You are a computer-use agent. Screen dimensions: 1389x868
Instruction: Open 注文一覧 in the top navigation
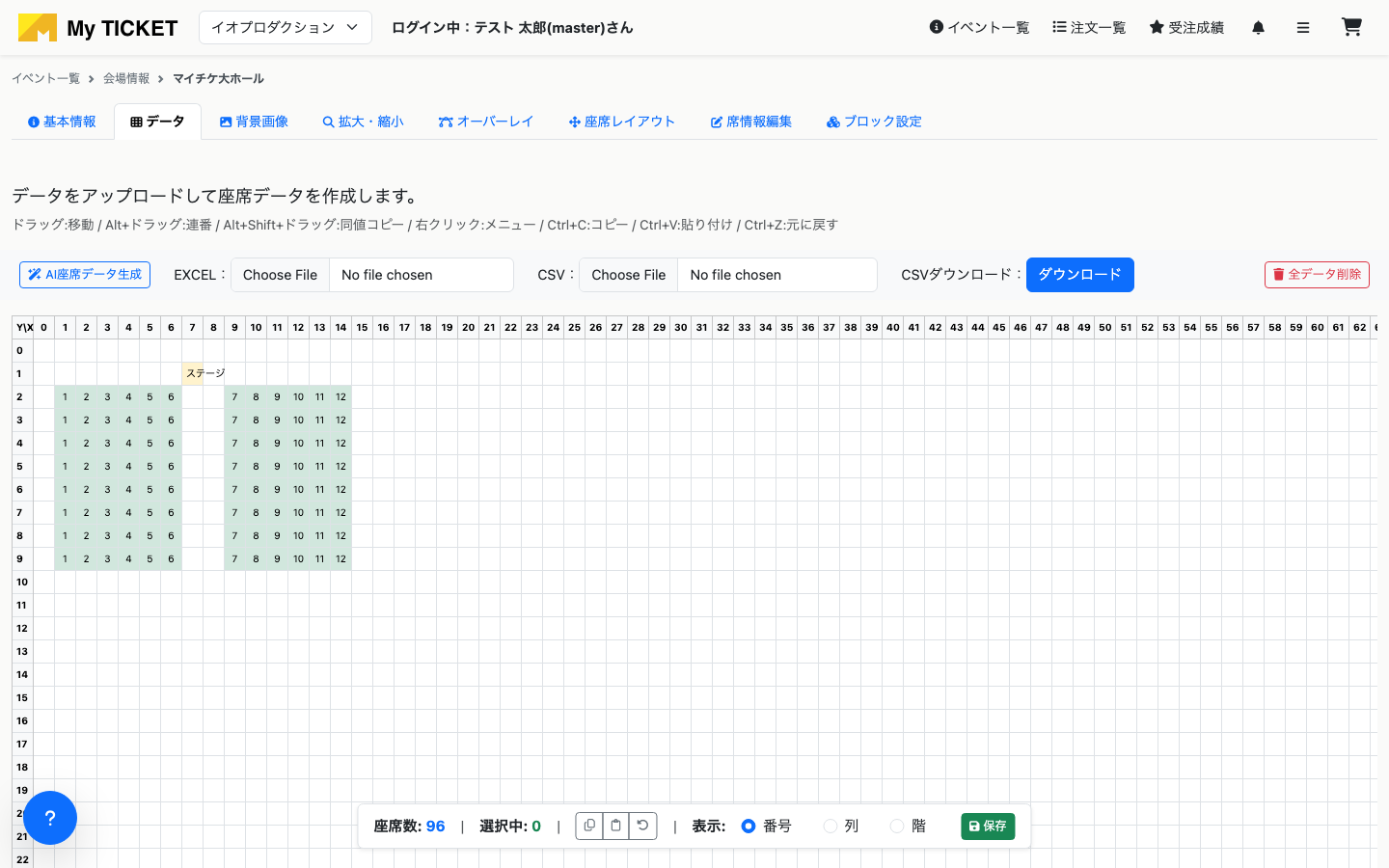point(1089,28)
